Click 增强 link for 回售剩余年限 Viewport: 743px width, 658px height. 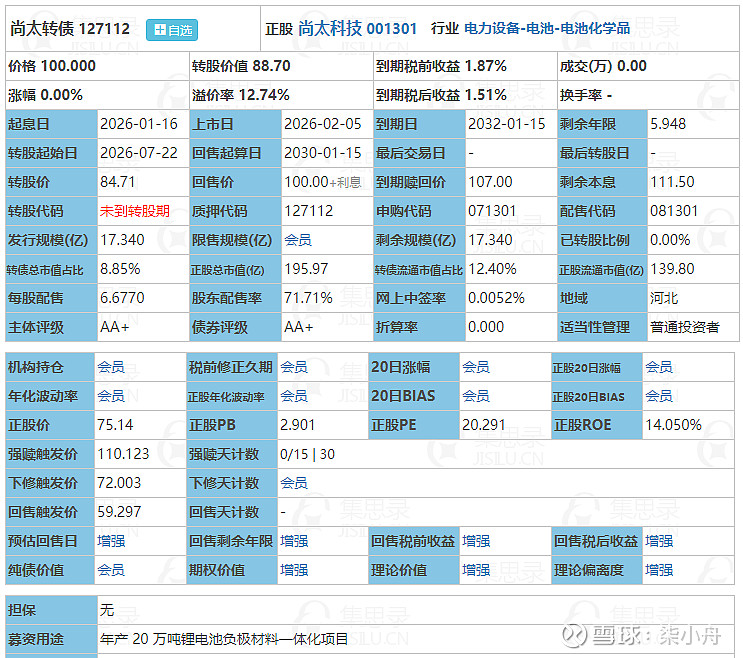[294, 541]
